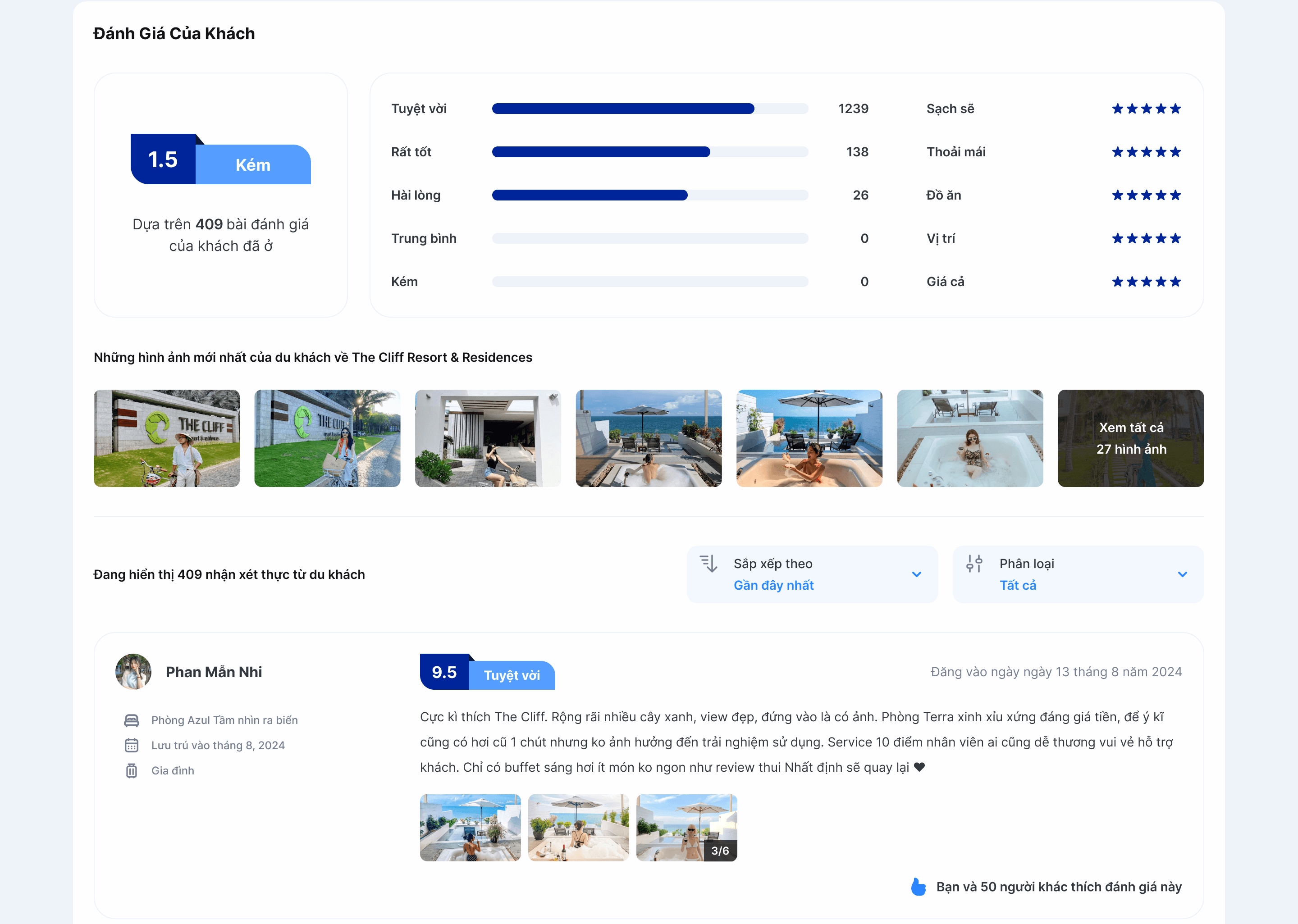Click the Giá cả five-star rating
Screen dimensions: 1298x924
click(x=1146, y=282)
